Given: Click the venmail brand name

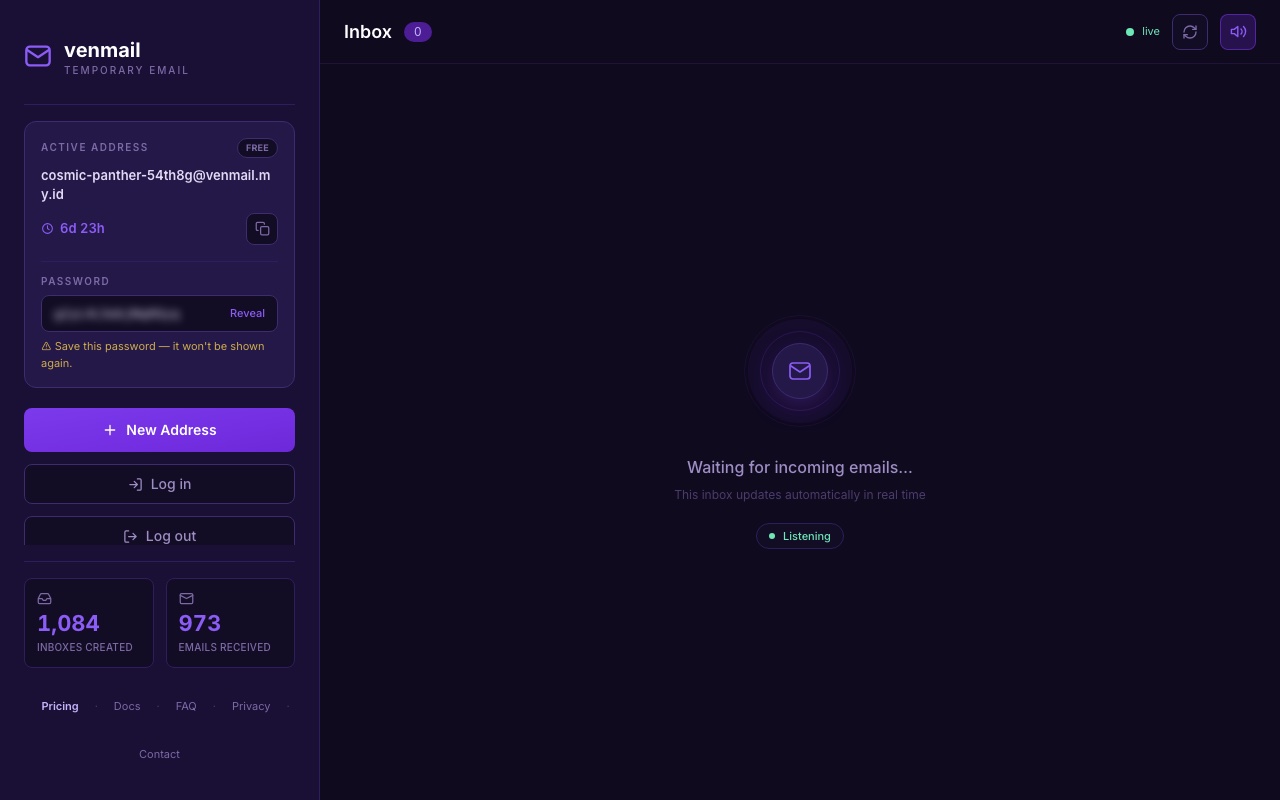Looking at the screenshot, I should [102, 50].
